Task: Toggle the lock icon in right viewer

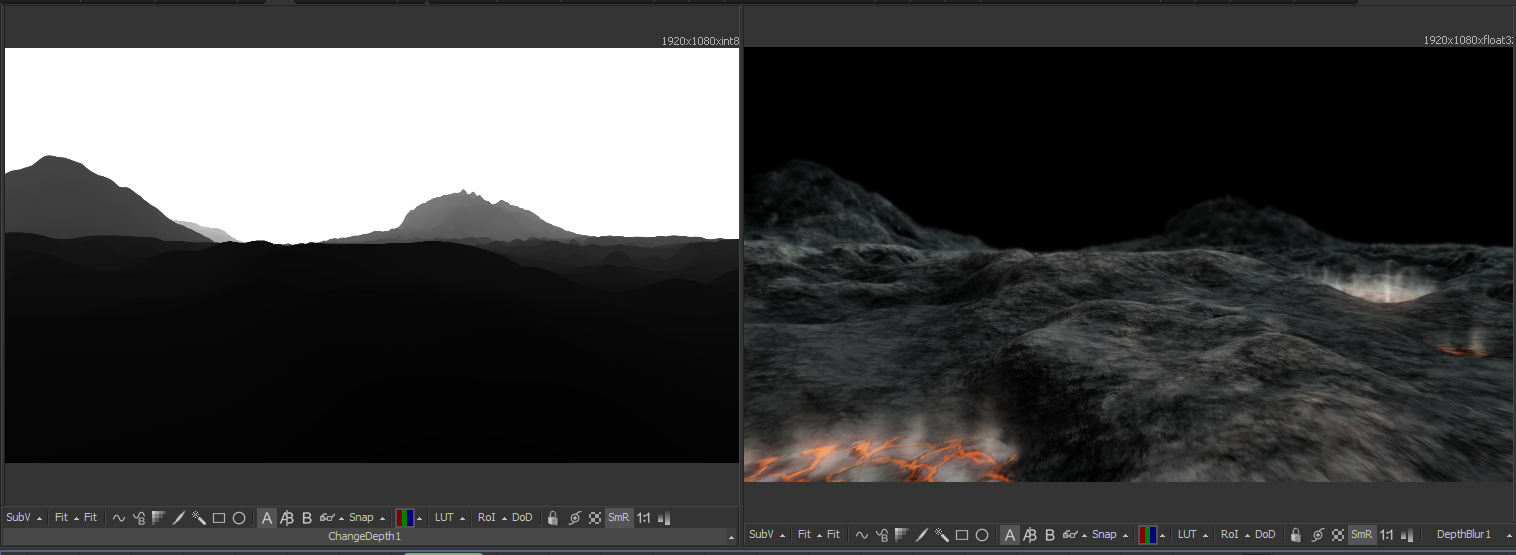Action: [x=1296, y=535]
